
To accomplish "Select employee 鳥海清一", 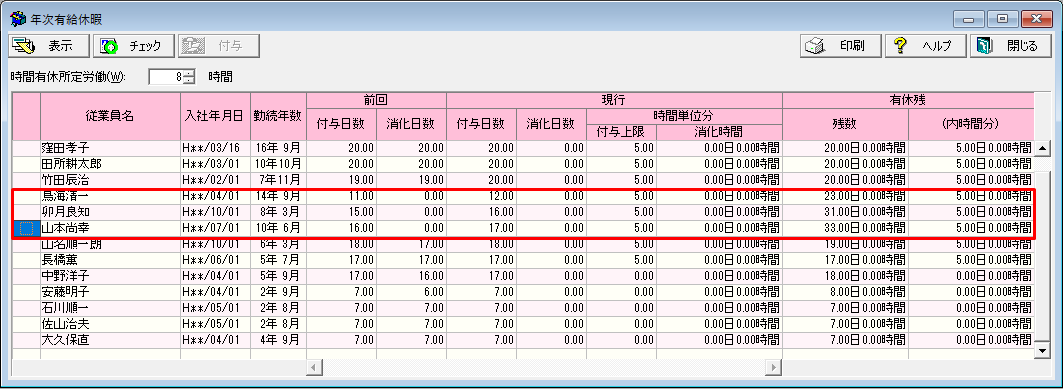I will (x=111, y=196).
